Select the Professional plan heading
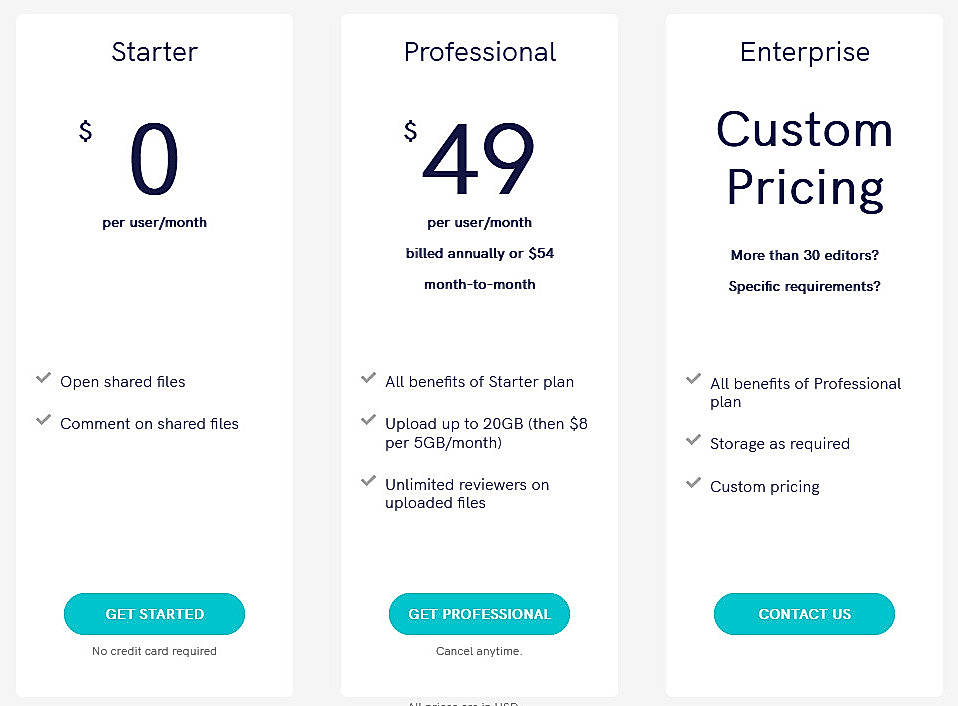Image resolution: width=958 pixels, height=706 pixels. coord(480,52)
